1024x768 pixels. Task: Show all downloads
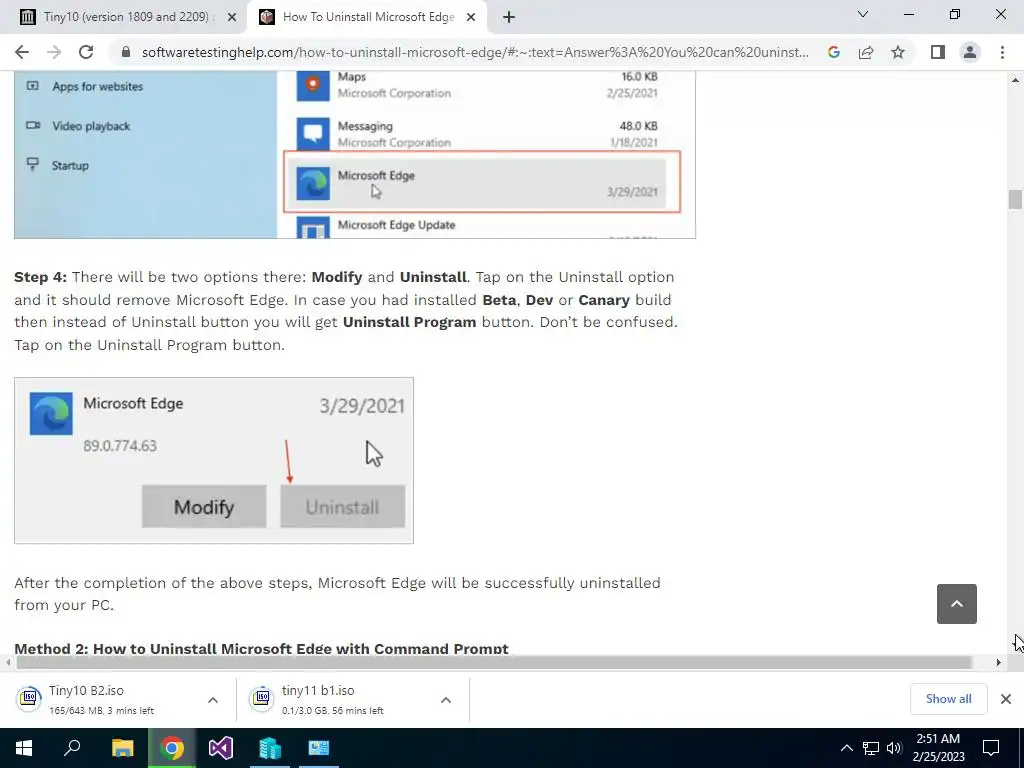(x=948, y=699)
